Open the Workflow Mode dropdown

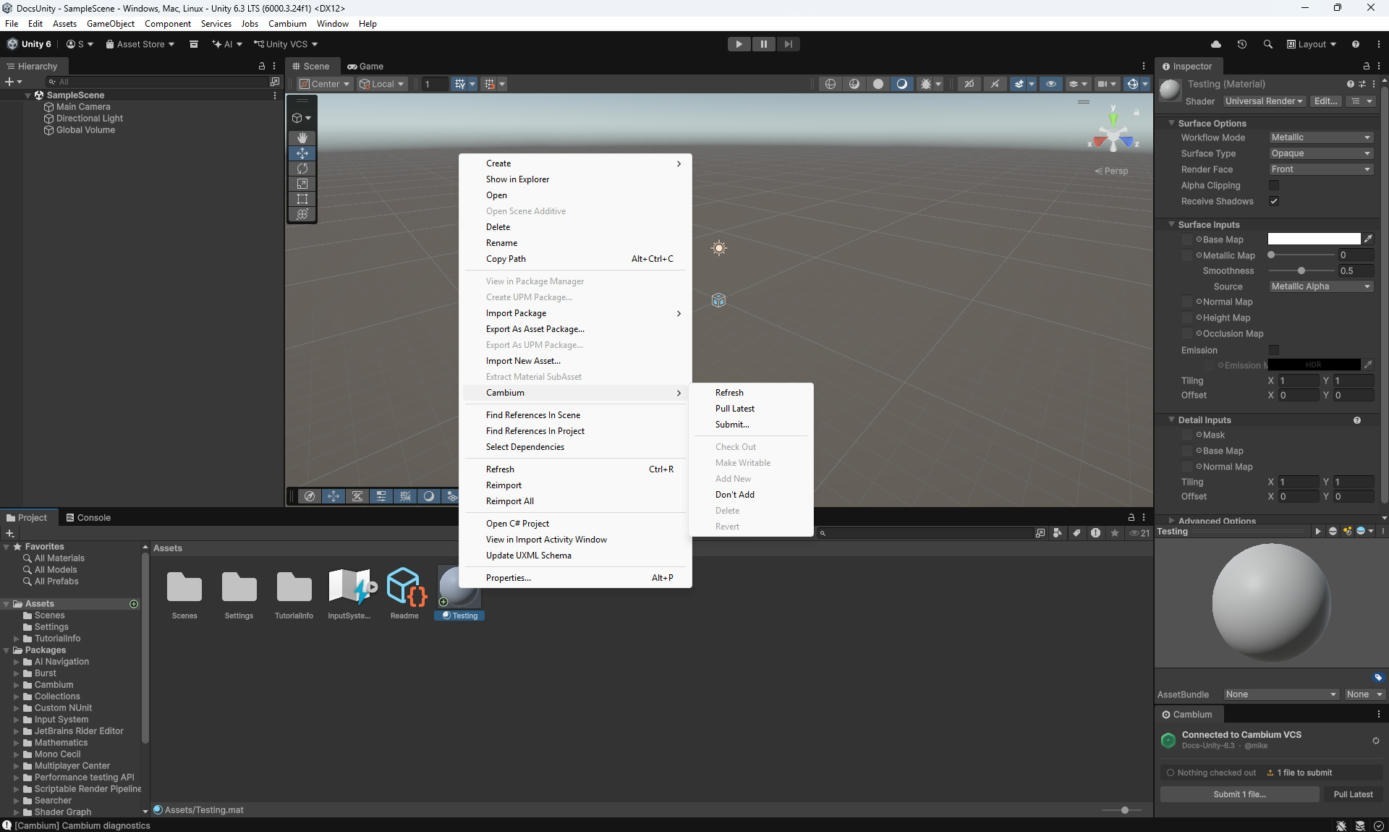pyautogui.click(x=1321, y=137)
